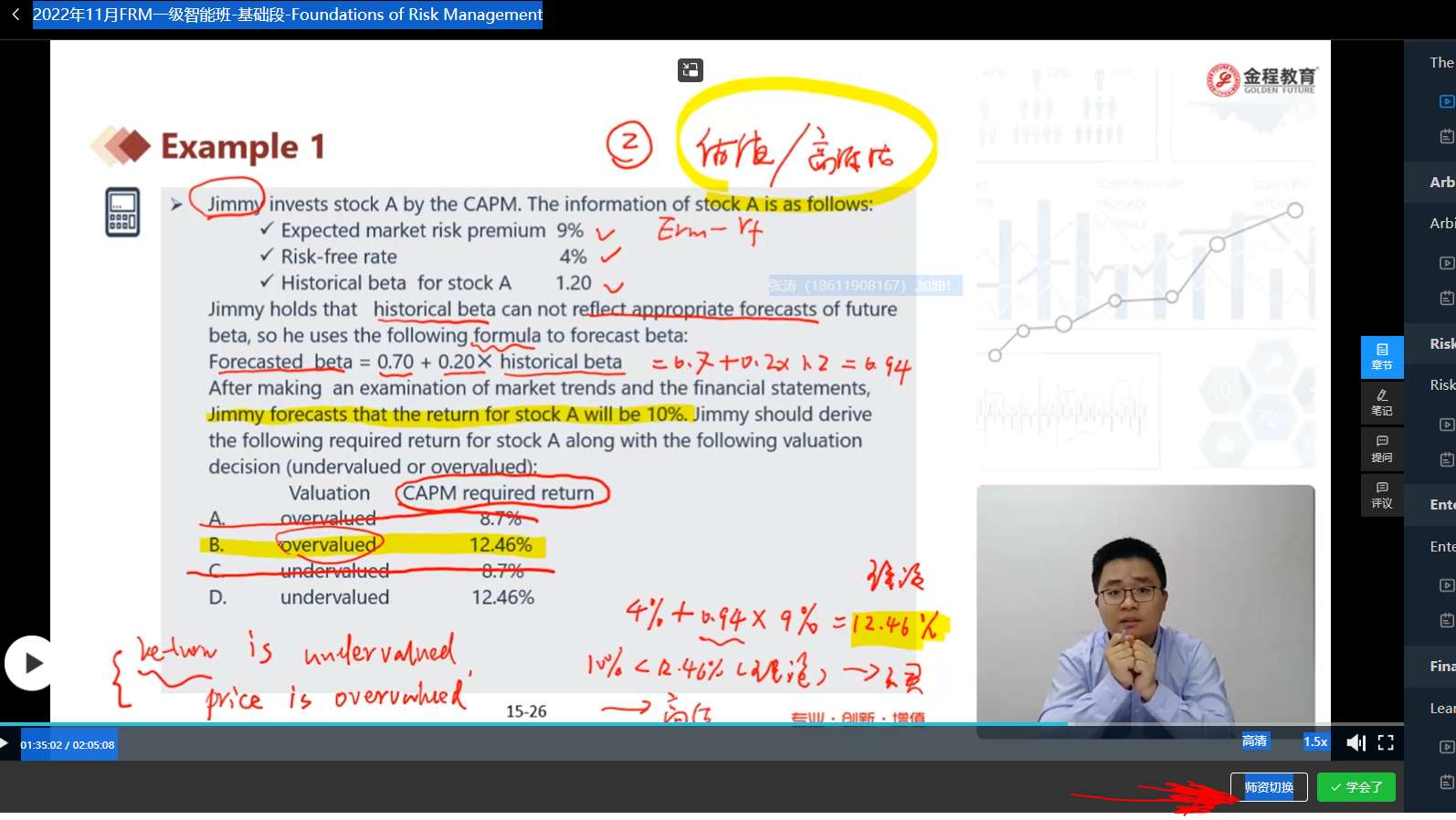Click the video icon under the 'The' lesson

[1447, 101]
